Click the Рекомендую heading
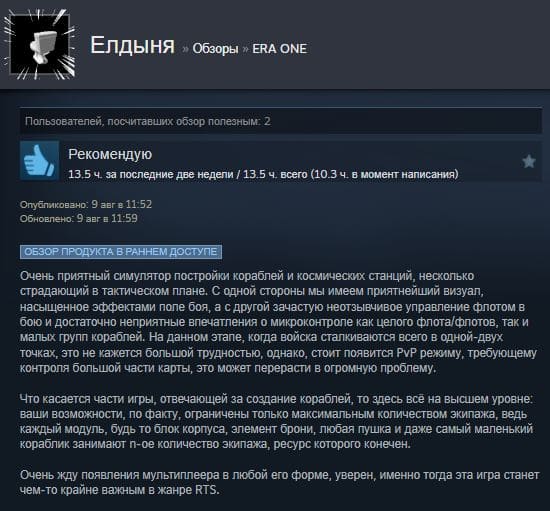Viewport: 550px width, 511px height. [x=110, y=154]
